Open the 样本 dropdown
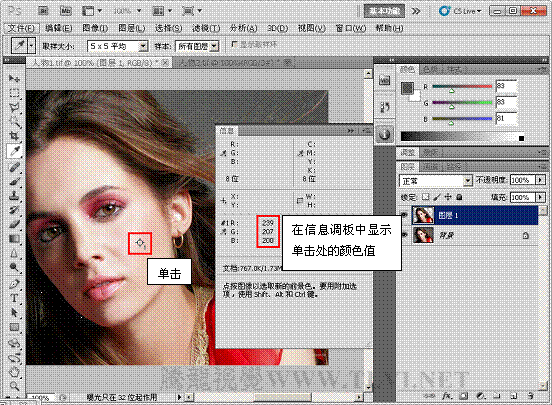This screenshot has width=552, height=405. tap(197, 46)
